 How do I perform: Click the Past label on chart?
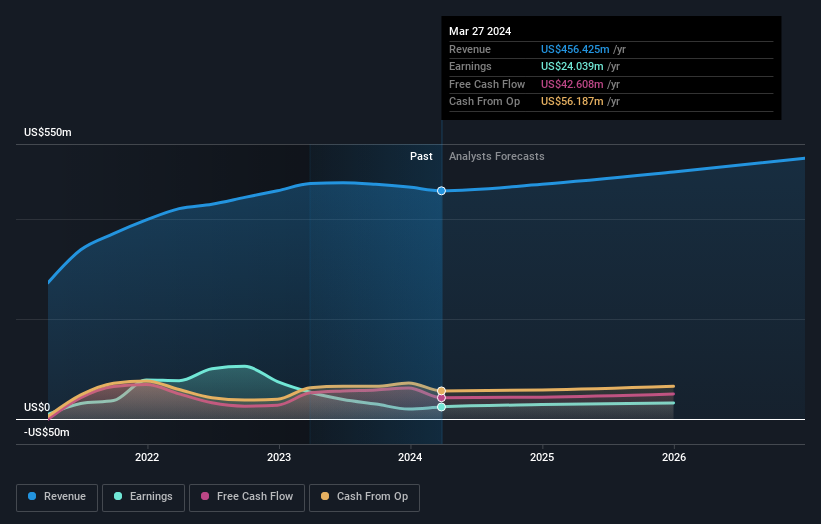tap(421, 157)
